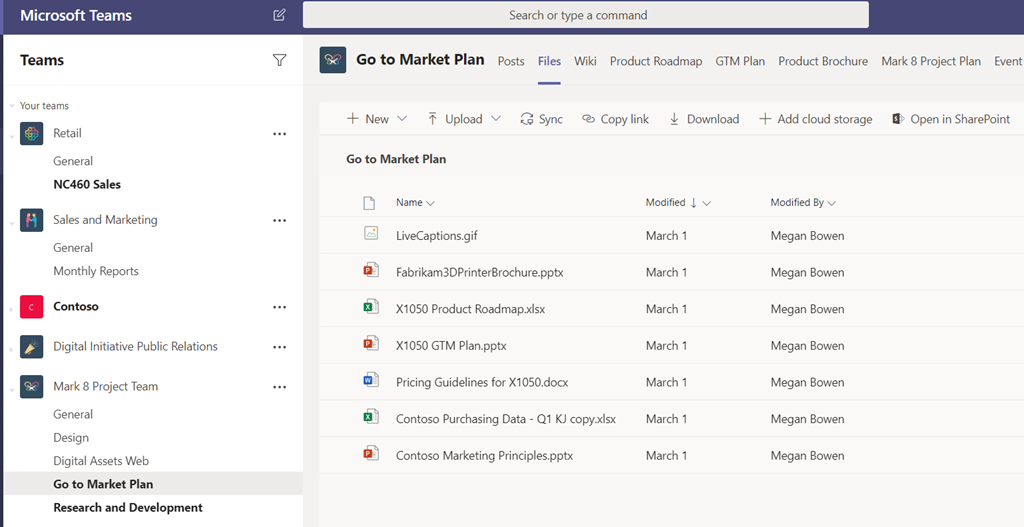
Task: Open more options for Digital Initiative Public Relations
Action: coord(280,347)
